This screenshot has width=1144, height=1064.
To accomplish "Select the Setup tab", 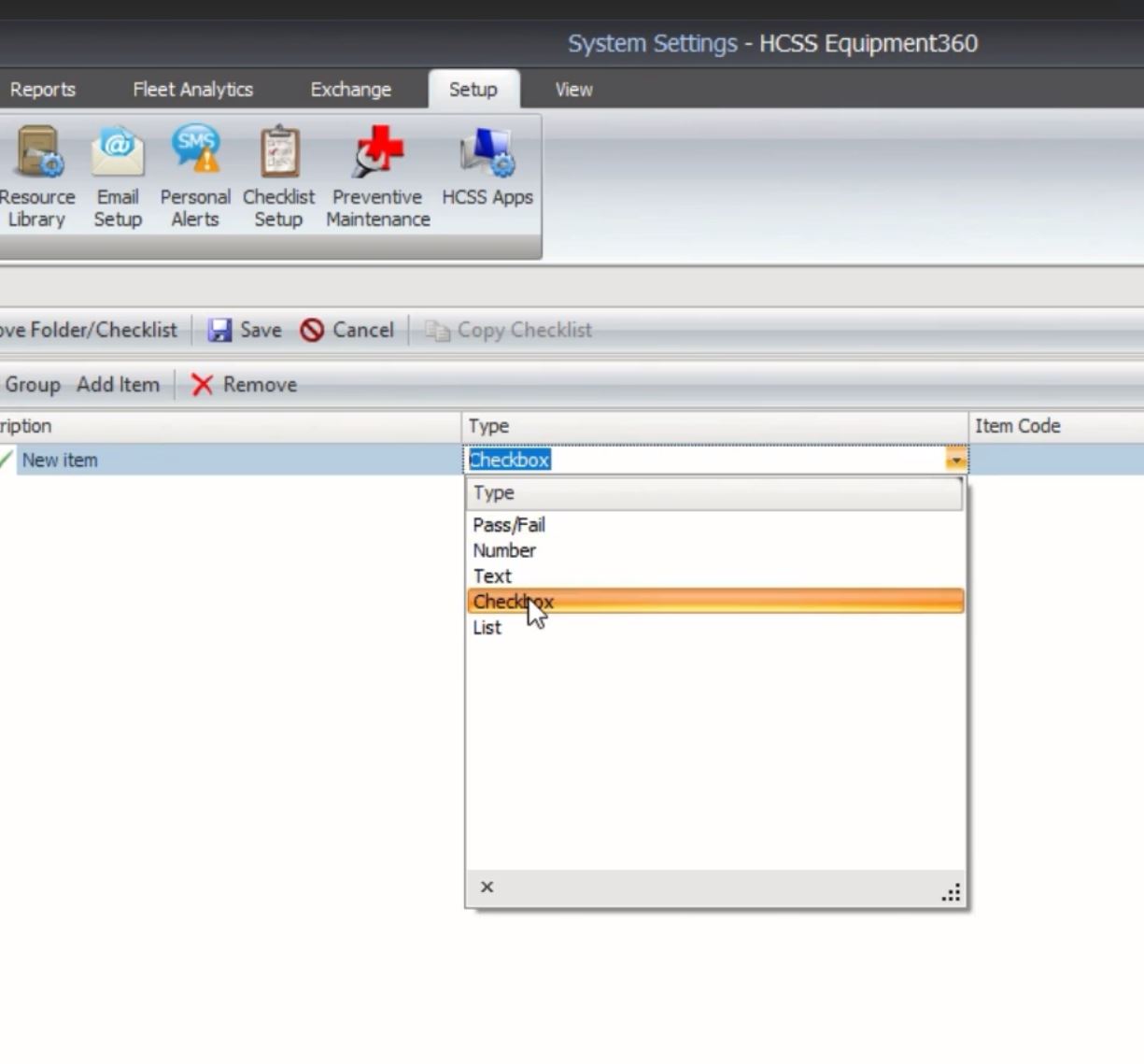I will (x=473, y=90).
